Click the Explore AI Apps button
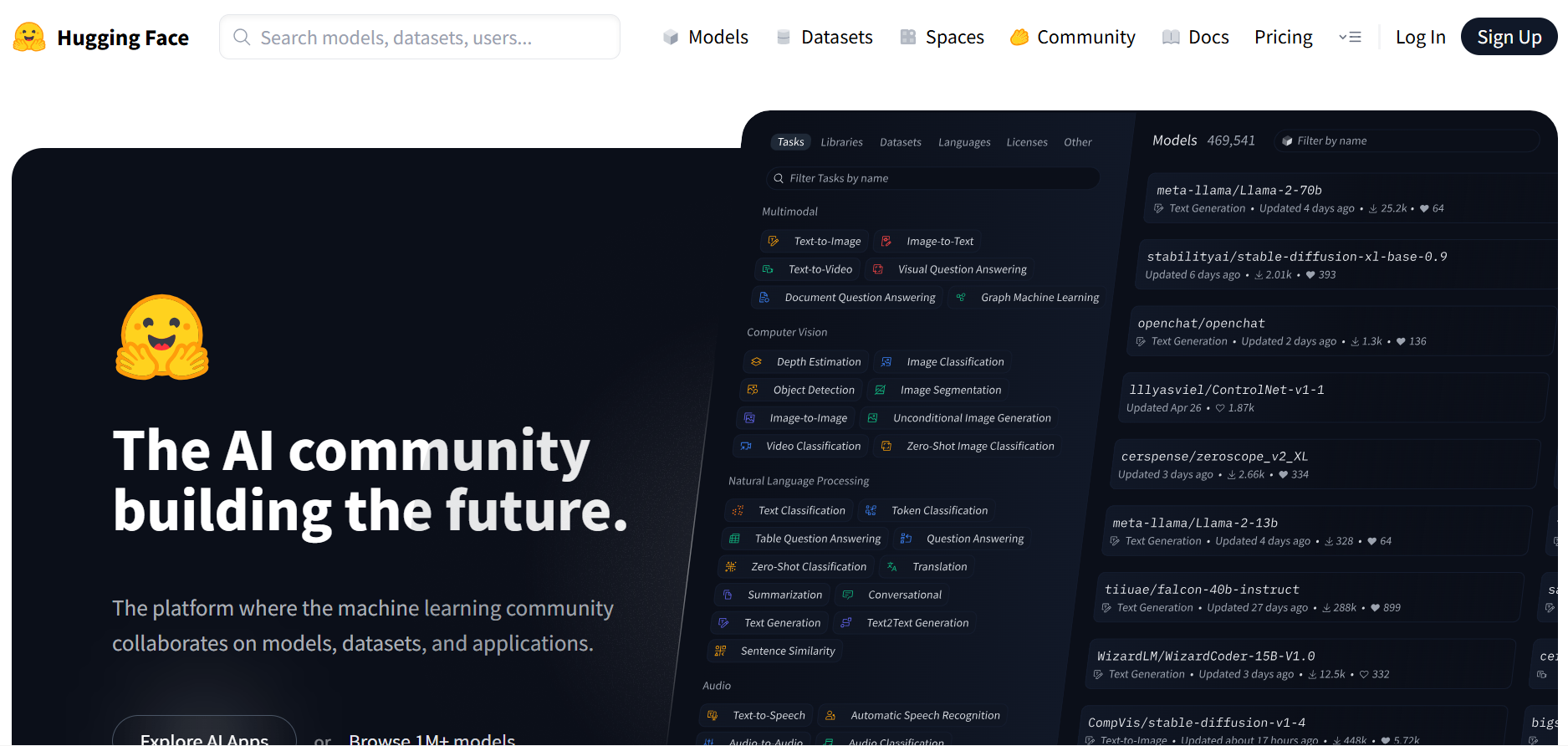This screenshot has width=1568, height=746. tap(204, 731)
